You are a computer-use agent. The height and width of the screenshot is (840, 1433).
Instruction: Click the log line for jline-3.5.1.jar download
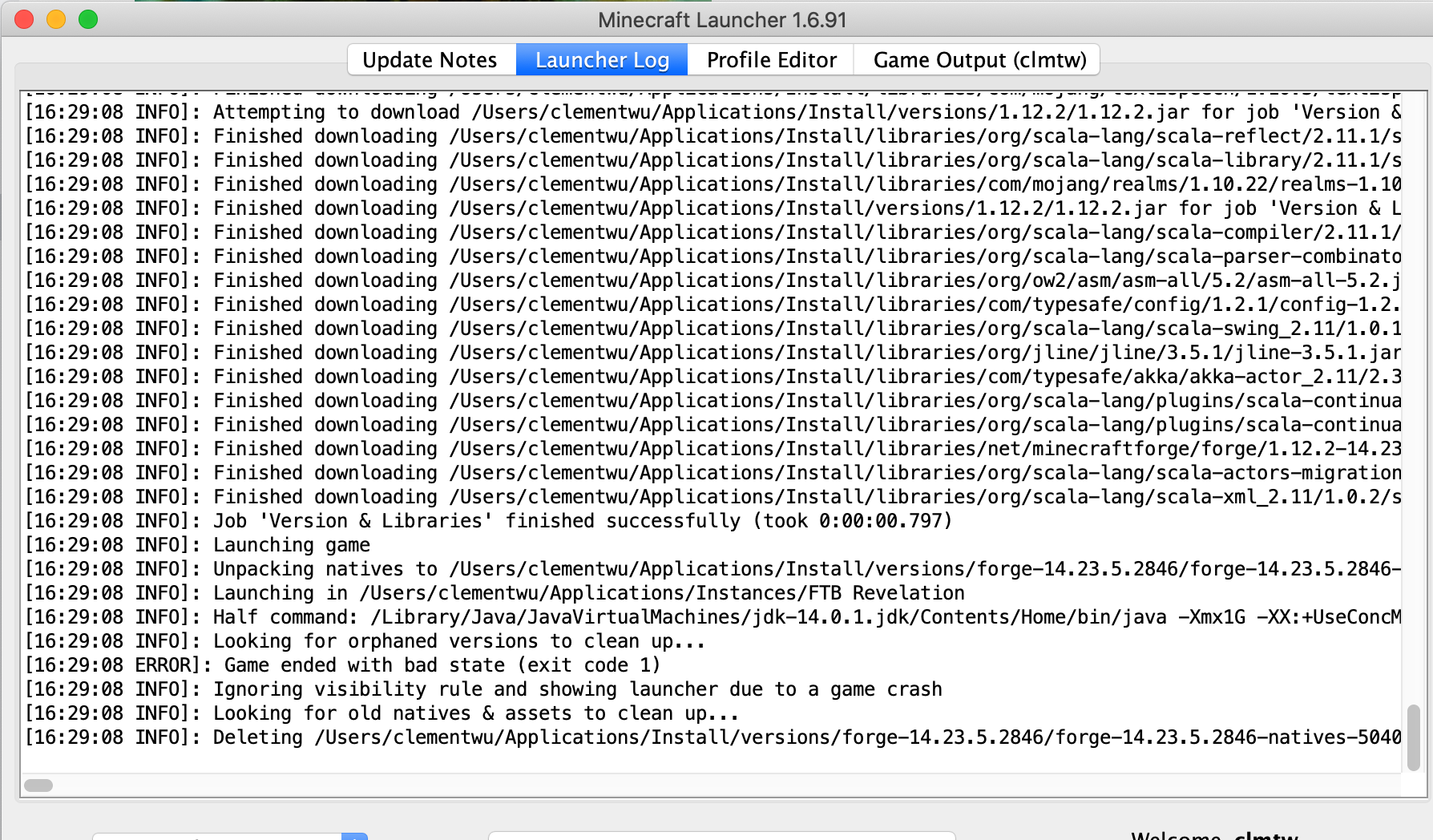713,353
